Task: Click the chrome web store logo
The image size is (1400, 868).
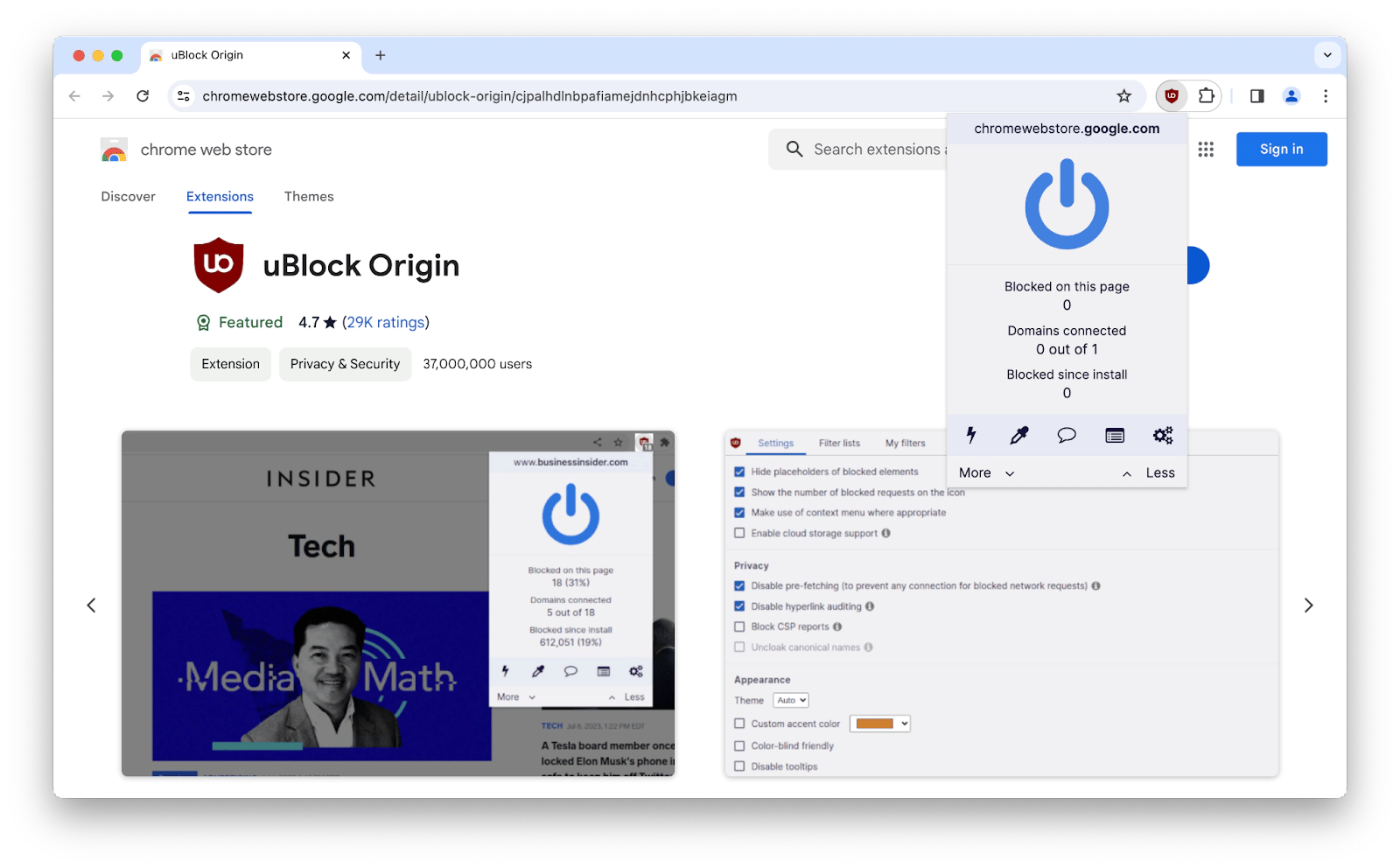Action: (x=114, y=150)
